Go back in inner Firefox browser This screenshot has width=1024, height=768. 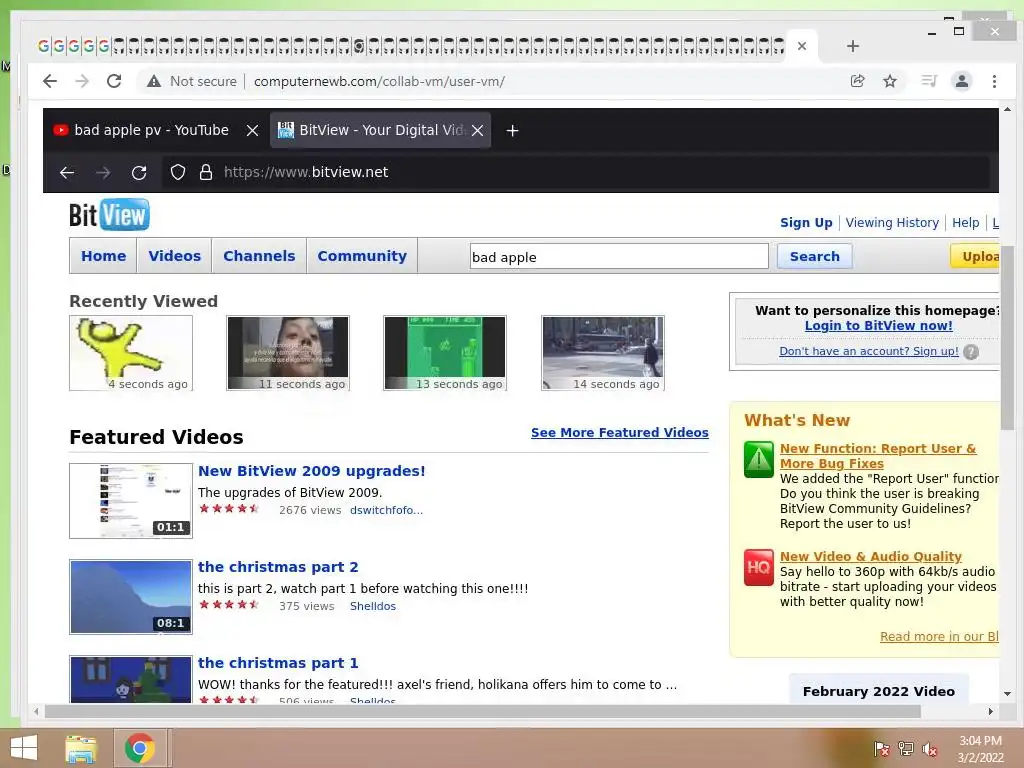(x=67, y=172)
